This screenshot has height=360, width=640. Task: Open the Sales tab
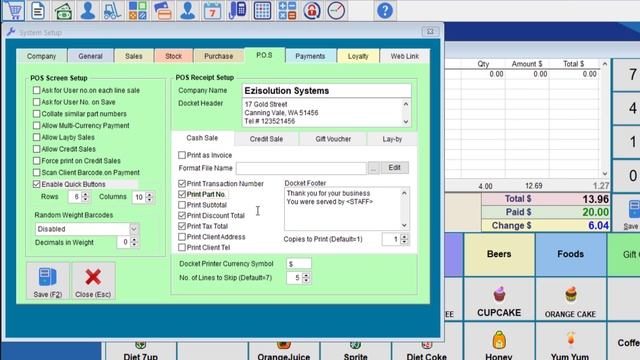pyautogui.click(x=133, y=56)
